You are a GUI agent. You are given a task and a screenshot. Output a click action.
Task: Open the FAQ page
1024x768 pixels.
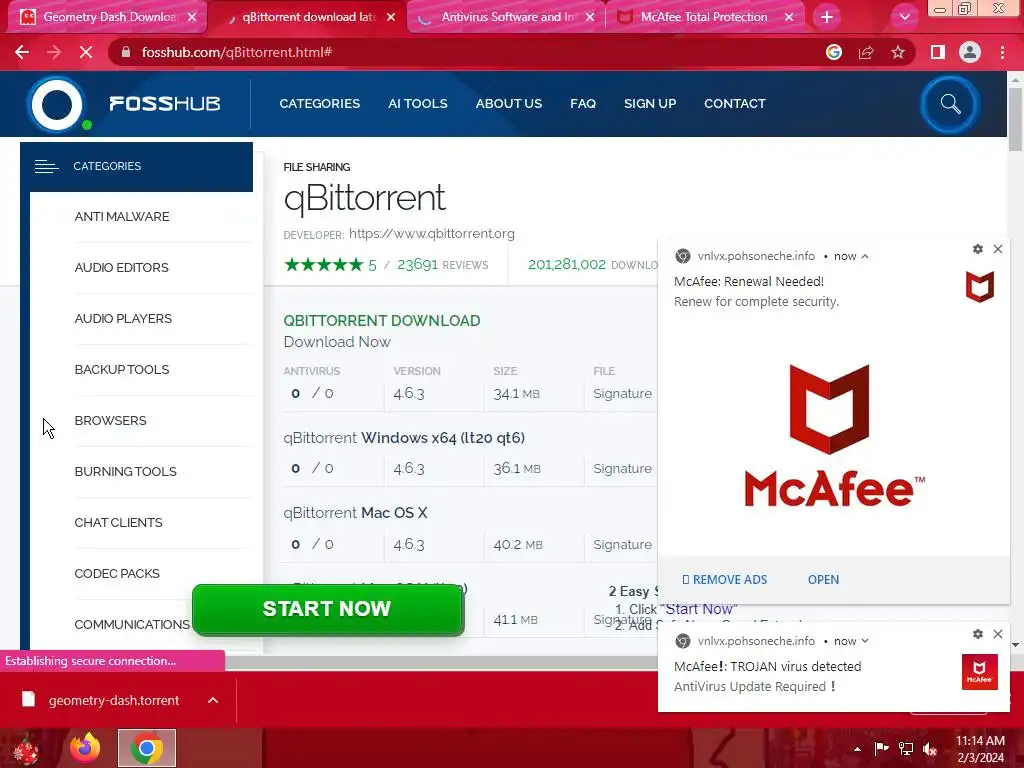(583, 104)
